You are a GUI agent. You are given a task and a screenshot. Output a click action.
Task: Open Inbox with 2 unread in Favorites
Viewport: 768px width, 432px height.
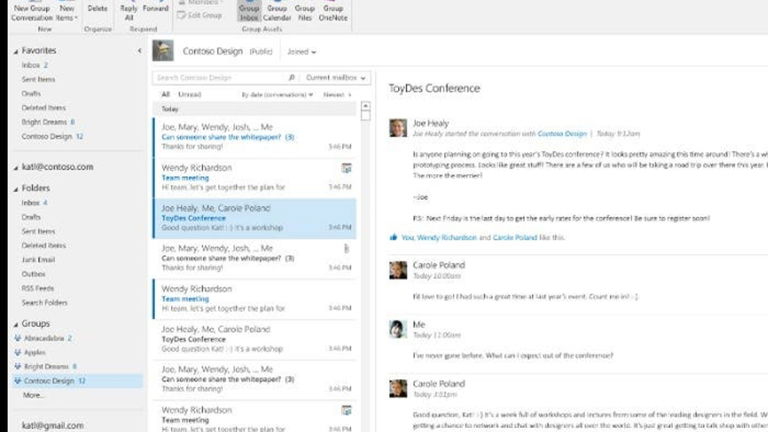(34, 65)
